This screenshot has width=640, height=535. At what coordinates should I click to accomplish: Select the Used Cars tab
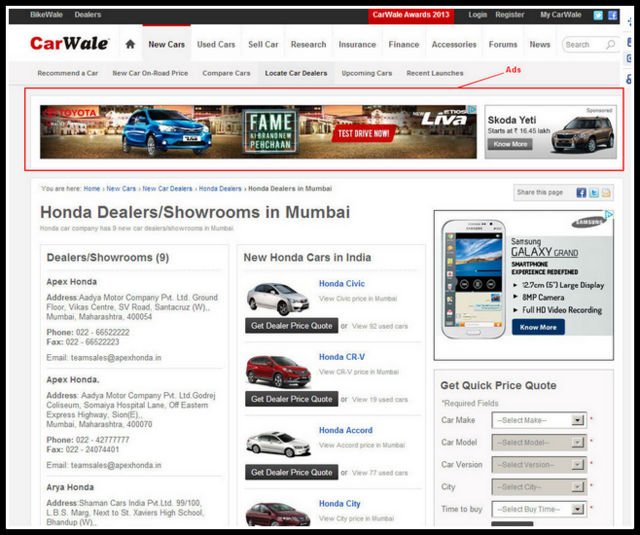[216, 44]
